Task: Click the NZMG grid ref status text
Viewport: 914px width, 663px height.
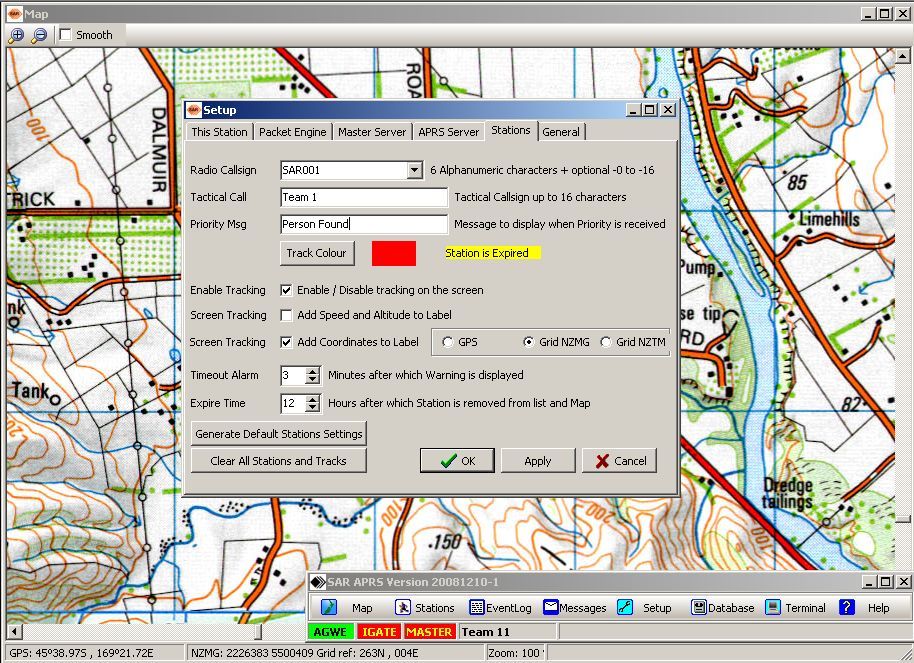Action: tap(304, 653)
